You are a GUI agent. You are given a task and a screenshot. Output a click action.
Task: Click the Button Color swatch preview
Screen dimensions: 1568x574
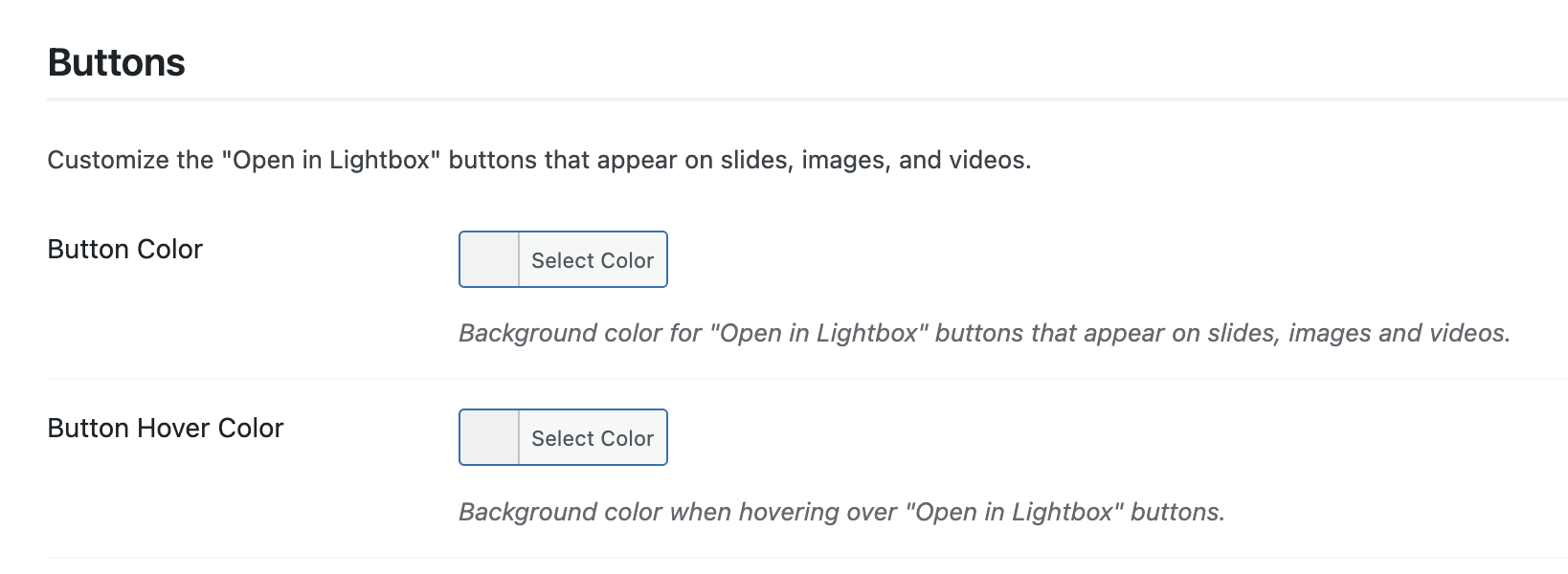[x=489, y=259]
